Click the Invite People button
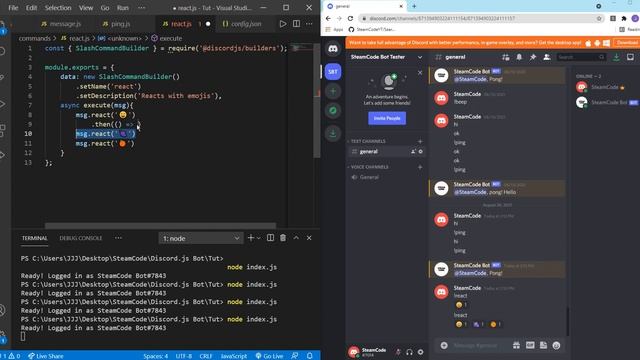Viewport: 640px width, 360px height. 387,118
